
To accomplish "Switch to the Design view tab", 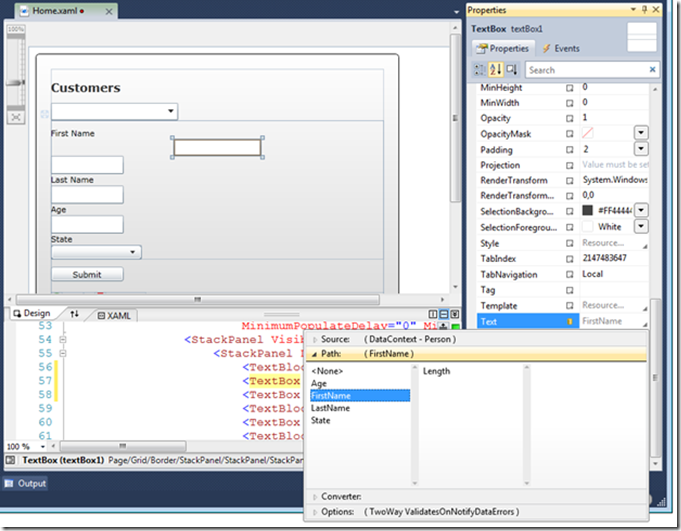I will click(x=32, y=313).
